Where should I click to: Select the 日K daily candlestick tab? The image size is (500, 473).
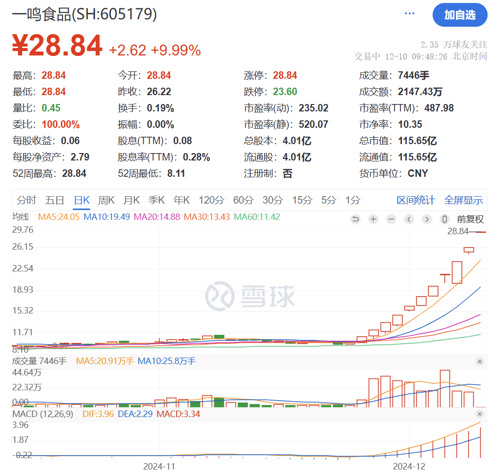point(81,200)
